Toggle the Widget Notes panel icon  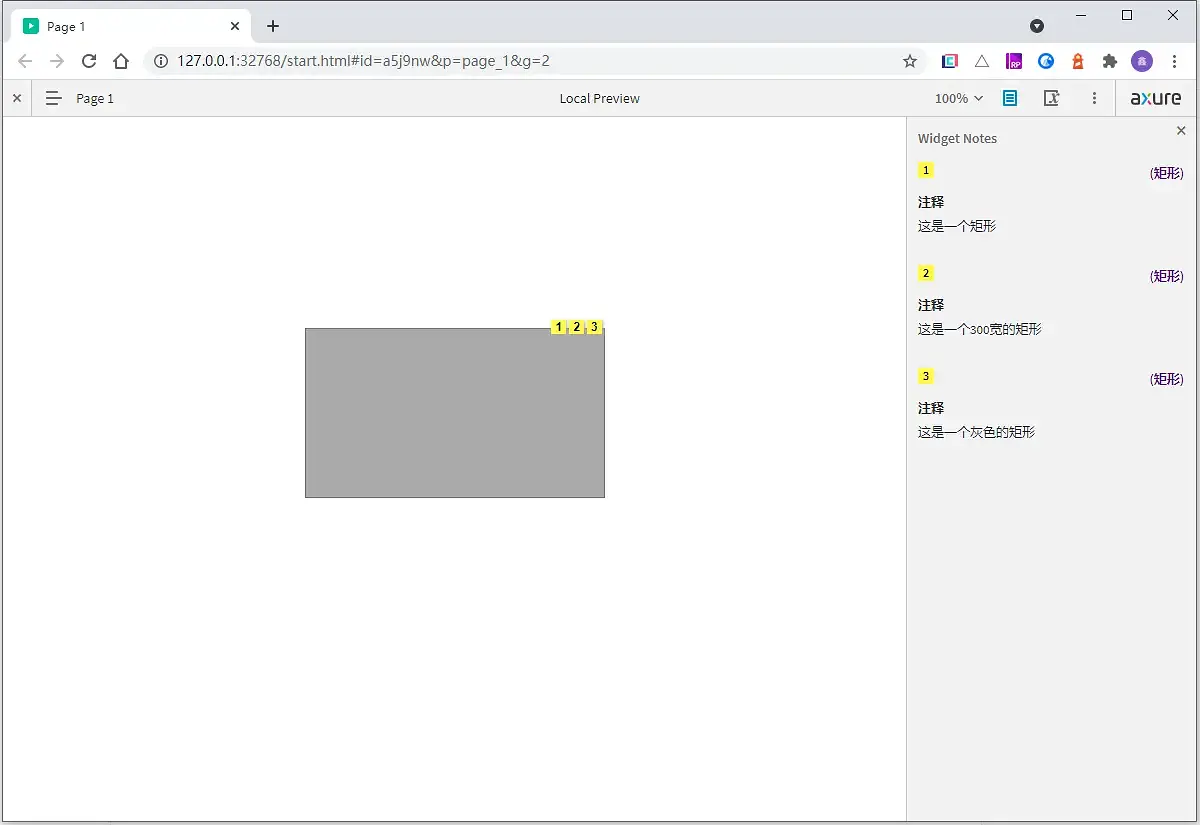(x=1010, y=98)
